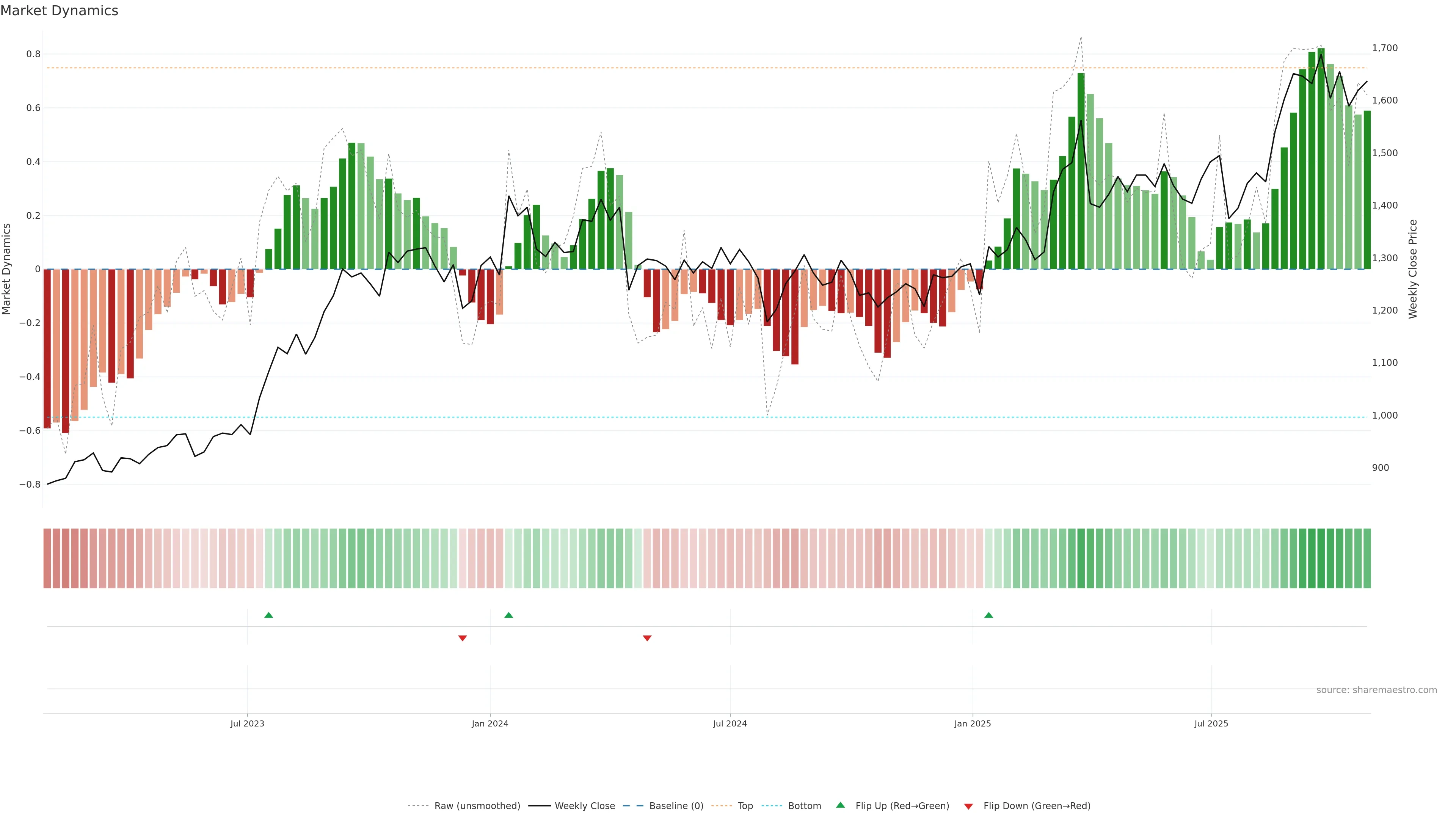The width and height of the screenshot is (1456, 819).
Task: Click the 0.8 left axis tick label
Action: tap(33, 54)
